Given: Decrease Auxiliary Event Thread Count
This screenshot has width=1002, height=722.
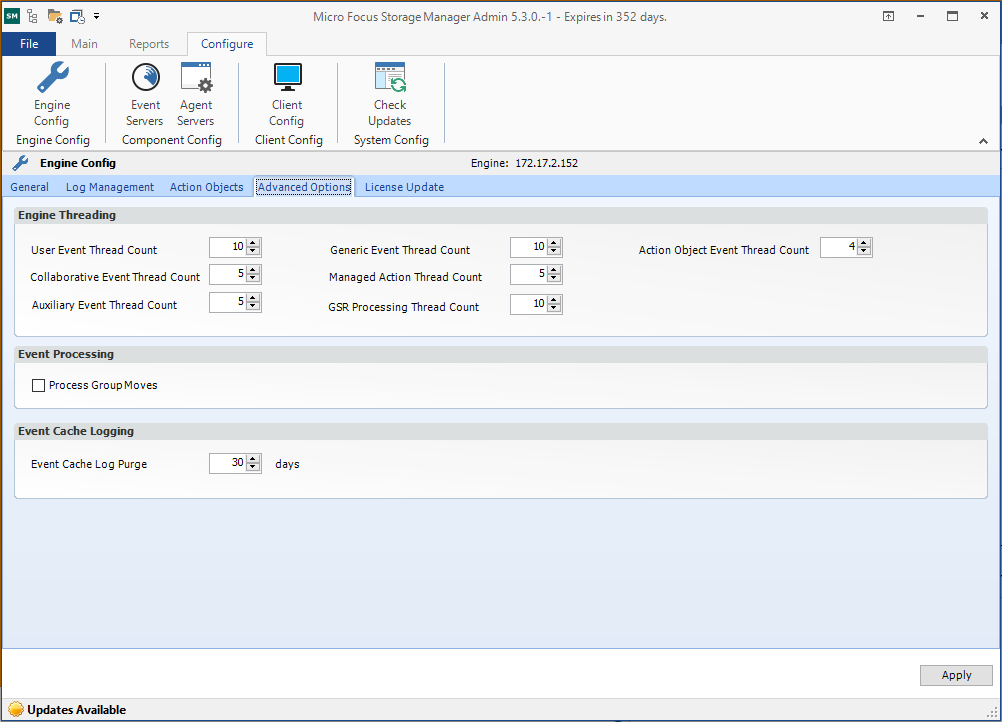Looking at the screenshot, I should 253,306.
